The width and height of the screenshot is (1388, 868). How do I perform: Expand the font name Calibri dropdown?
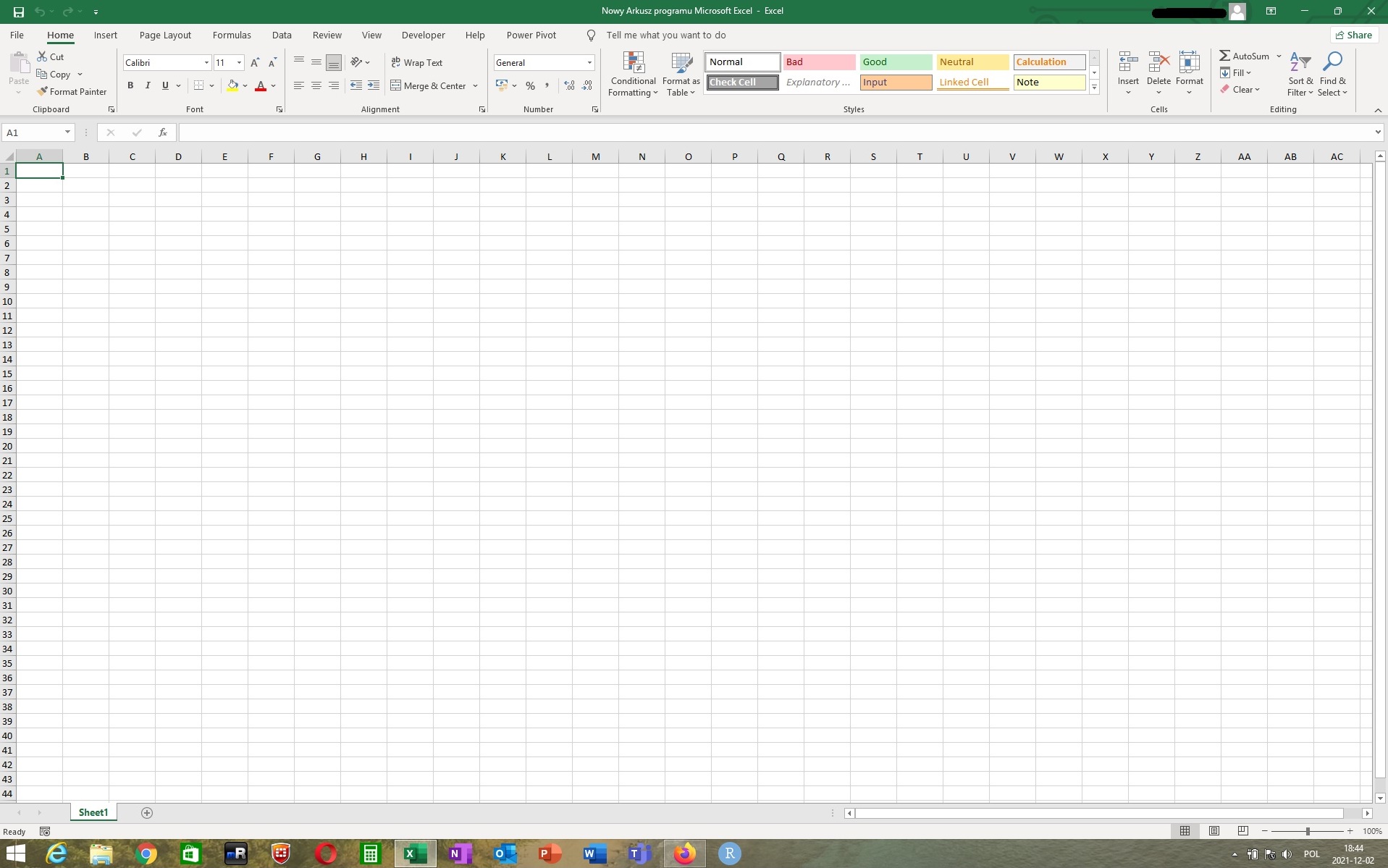(206, 63)
